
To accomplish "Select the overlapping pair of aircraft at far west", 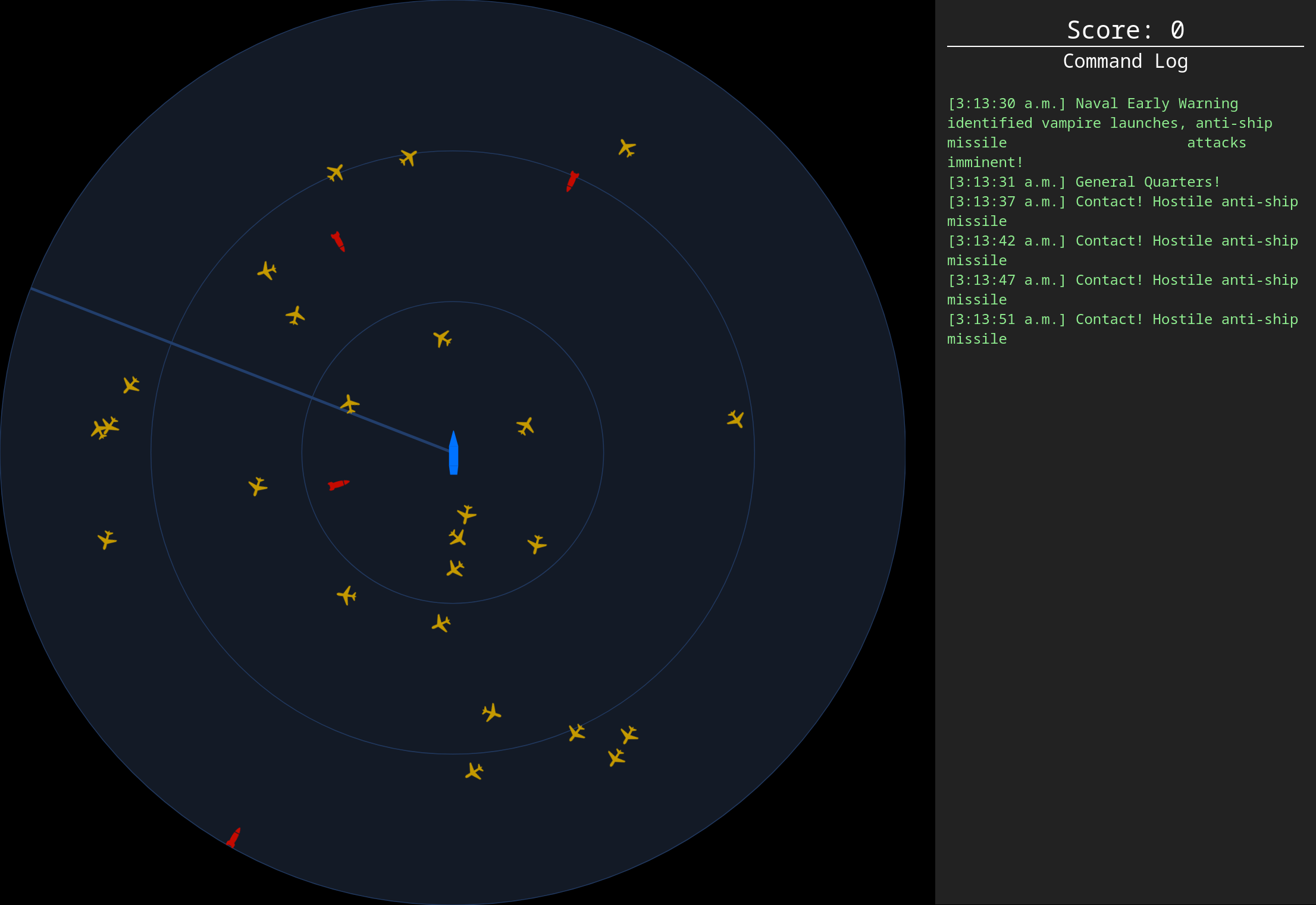I will (x=105, y=428).
